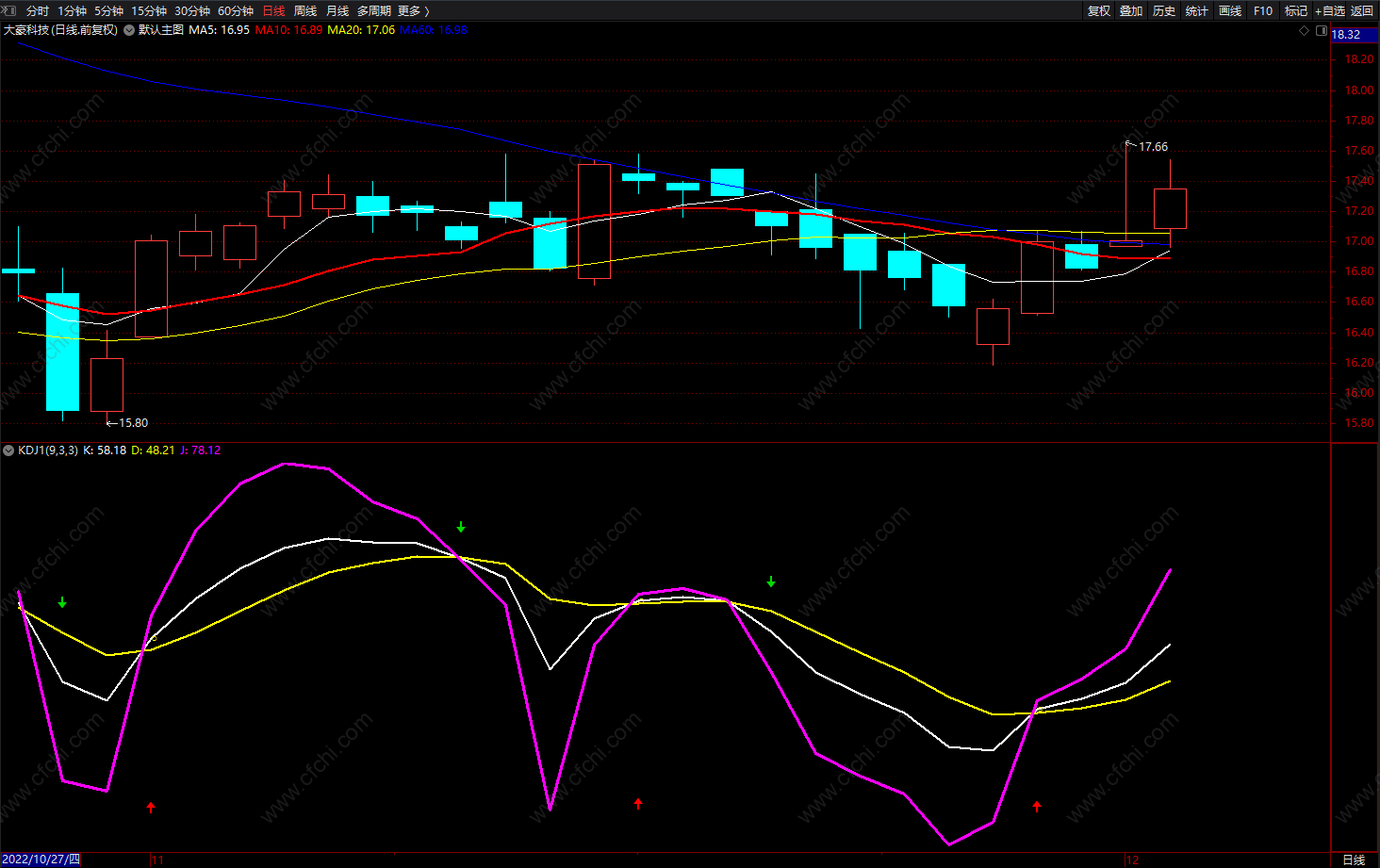The image size is (1380, 868).
Task: Select the 日线 daily period
Action: click(273, 10)
